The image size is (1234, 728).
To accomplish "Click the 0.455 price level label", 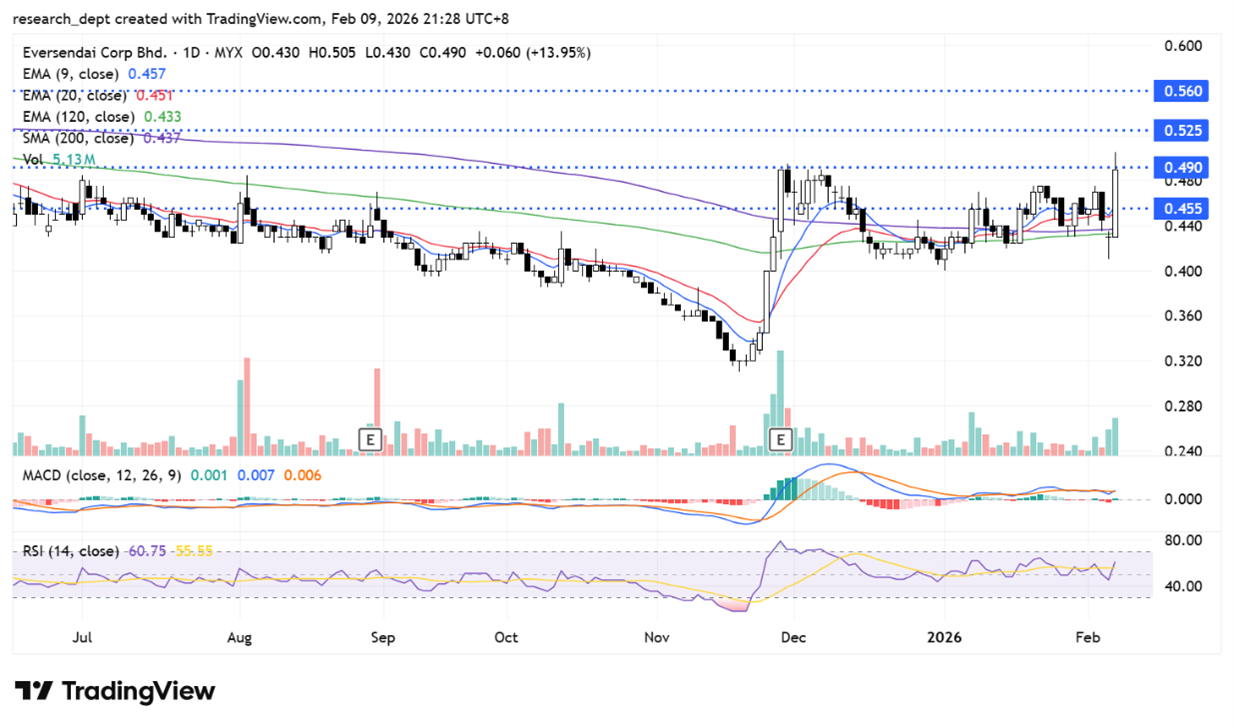I will pos(1181,208).
